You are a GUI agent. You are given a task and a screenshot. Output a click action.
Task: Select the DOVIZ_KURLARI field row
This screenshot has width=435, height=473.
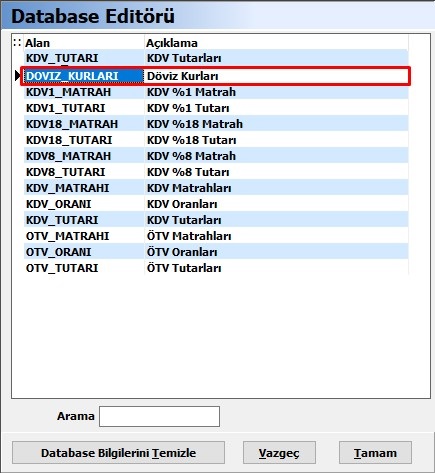click(216, 76)
